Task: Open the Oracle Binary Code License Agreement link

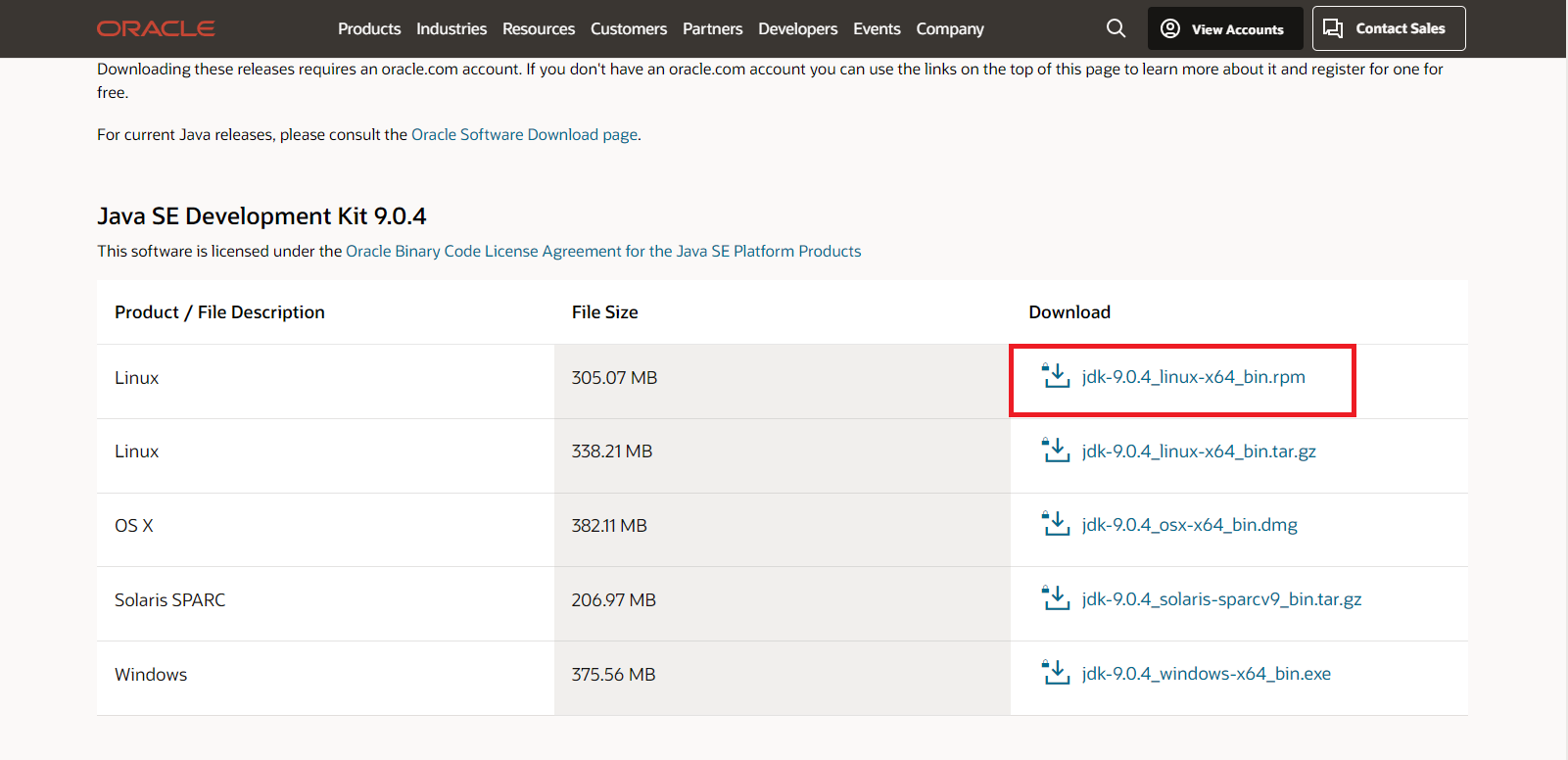Action: pyautogui.click(x=603, y=251)
